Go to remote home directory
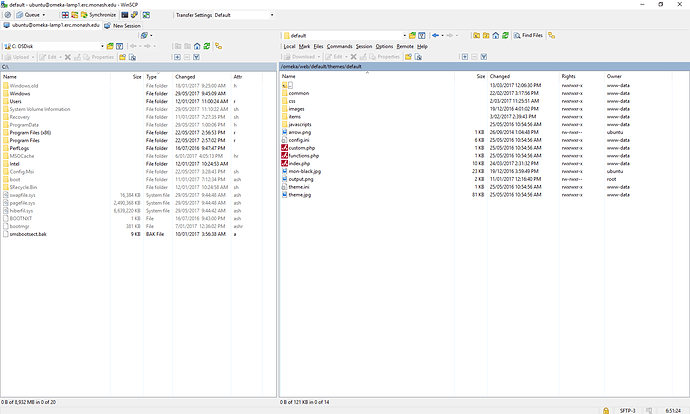Viewport: 690px width, 414px height. 496,35
